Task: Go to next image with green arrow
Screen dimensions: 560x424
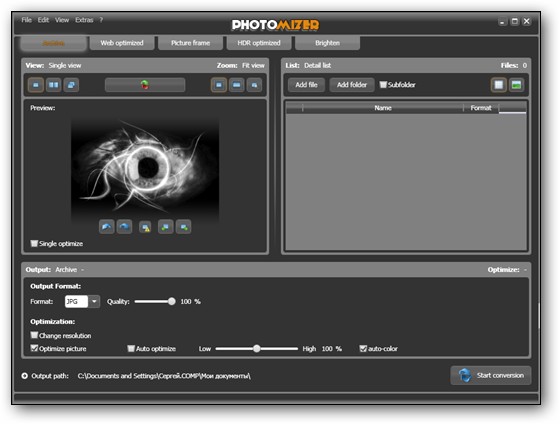Action: click(184, 226)
